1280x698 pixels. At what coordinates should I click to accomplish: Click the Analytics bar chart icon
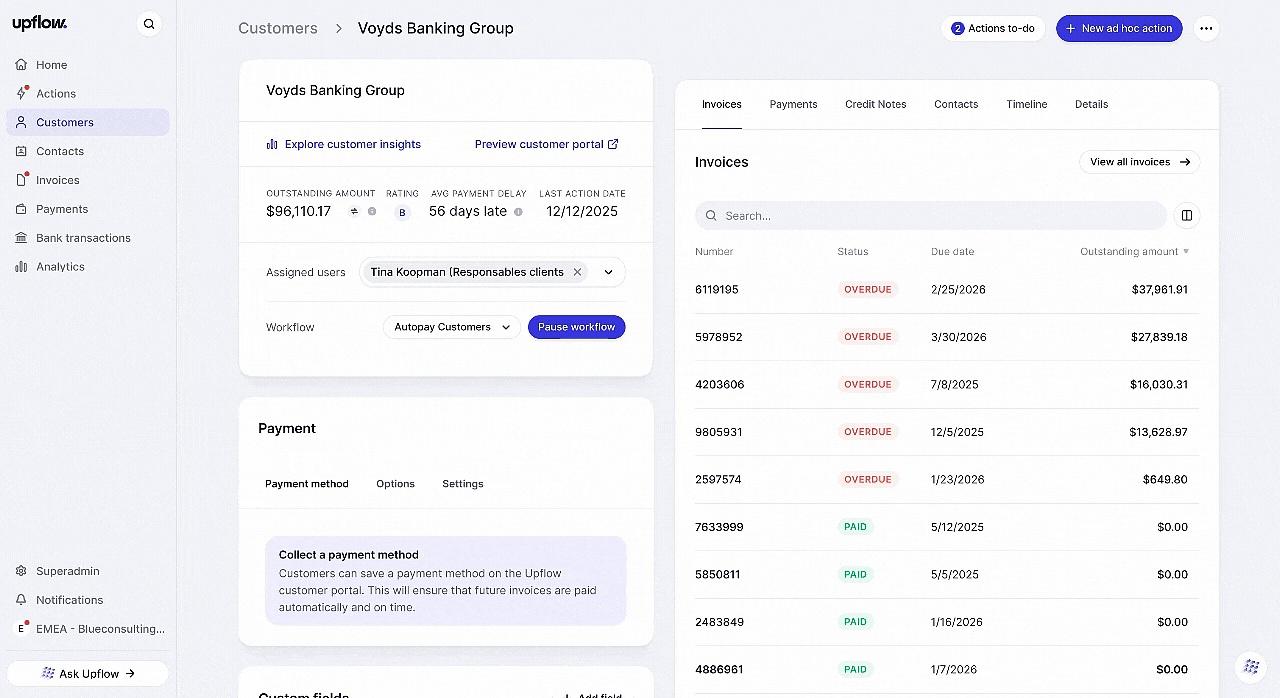pyautogui.click(x=21, y=267)
